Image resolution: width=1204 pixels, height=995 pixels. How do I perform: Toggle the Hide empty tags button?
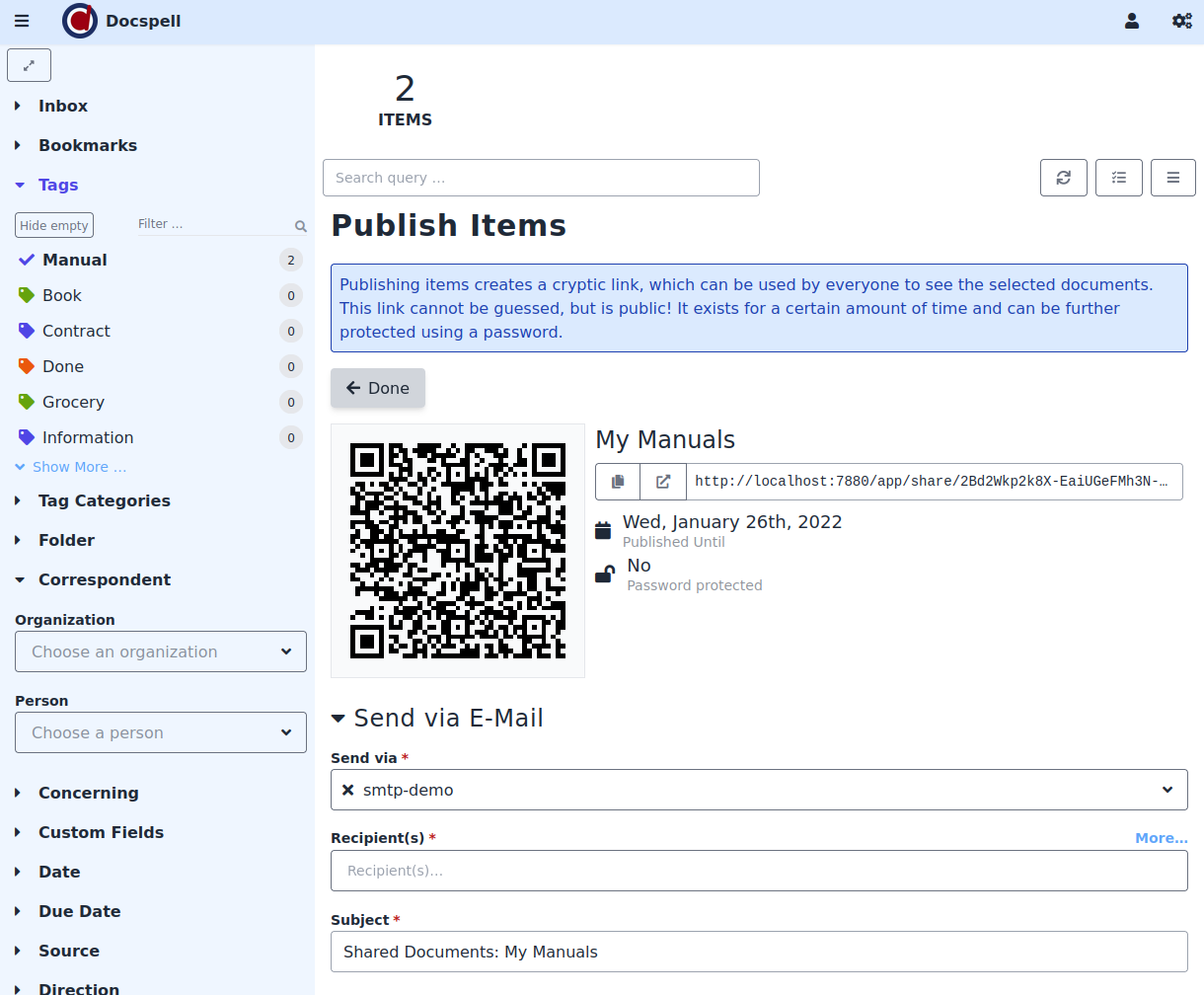(x=54, y=225)
